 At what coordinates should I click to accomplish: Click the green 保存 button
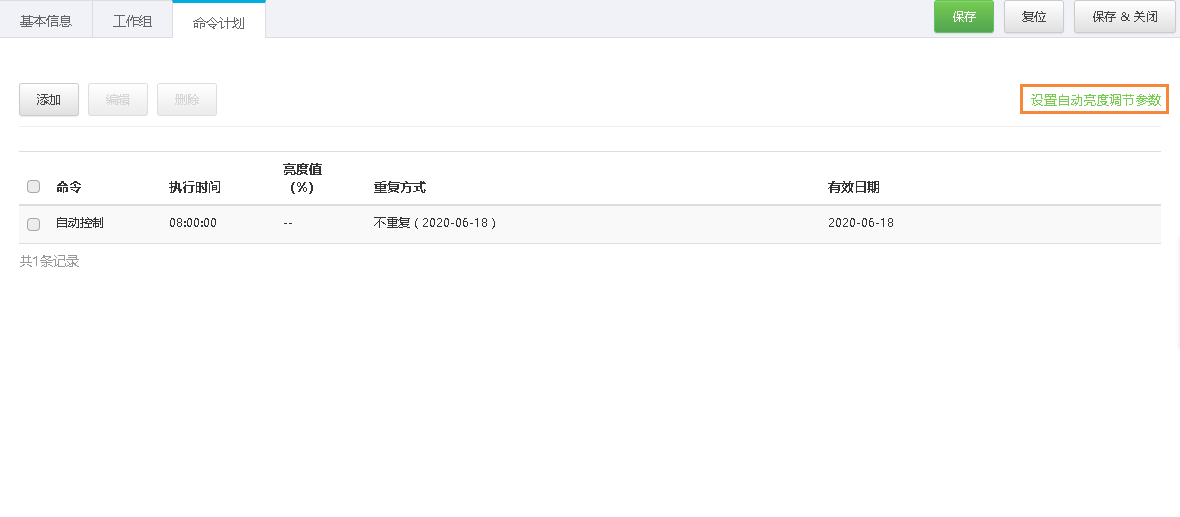[964, 17]
